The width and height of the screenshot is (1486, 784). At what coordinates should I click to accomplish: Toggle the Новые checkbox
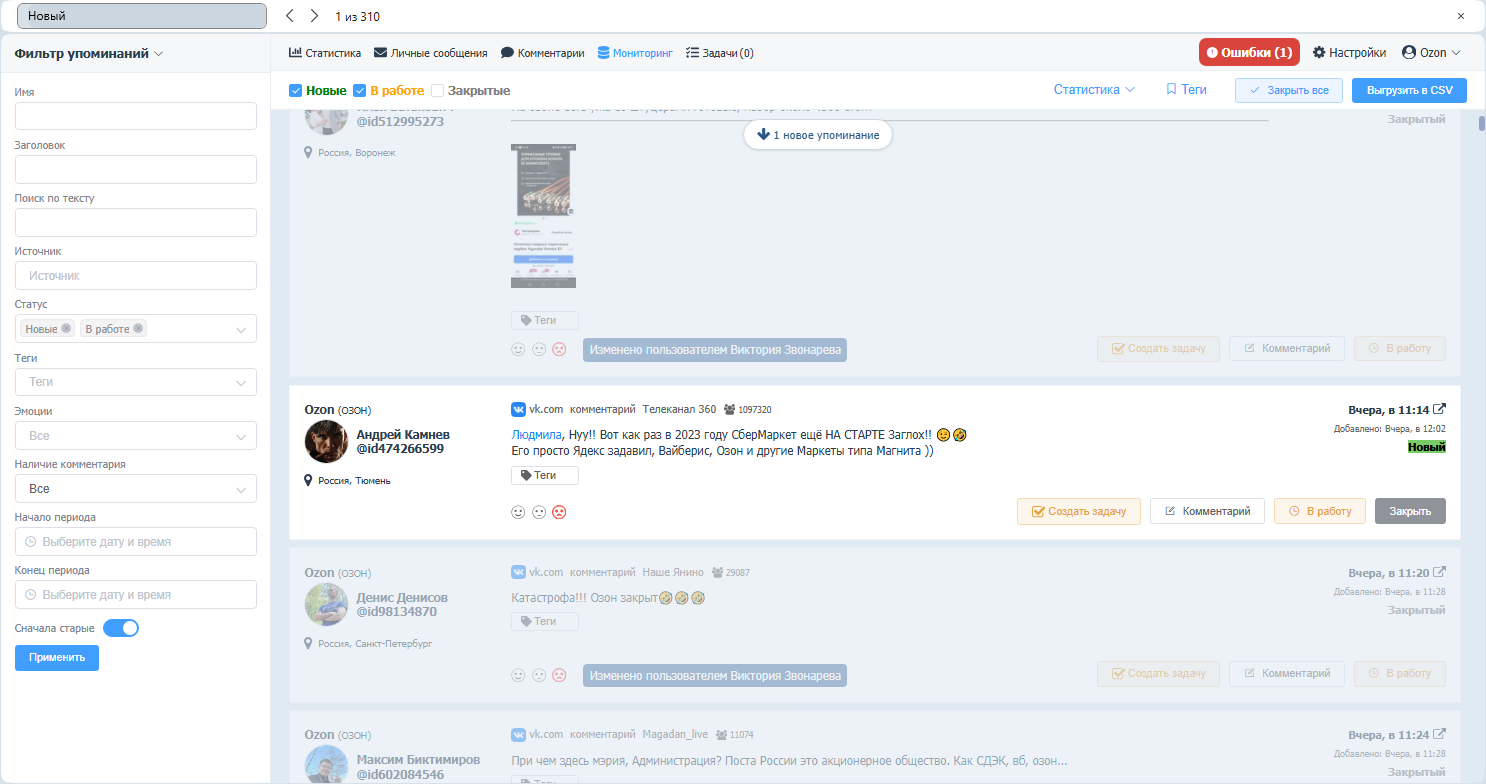click(296, 90)
